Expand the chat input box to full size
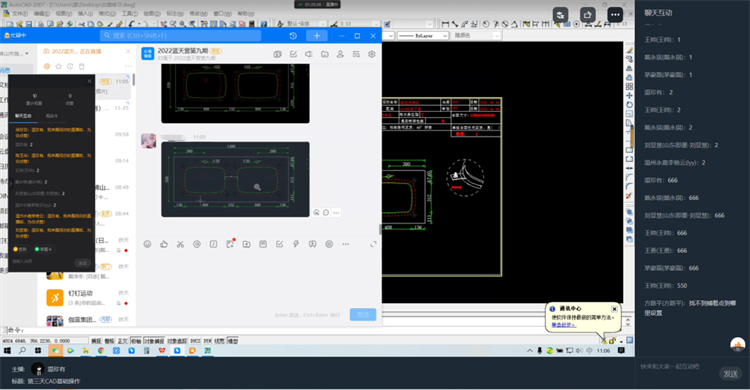750x390 pixels. pyautogui.click(x=373, y=244)
